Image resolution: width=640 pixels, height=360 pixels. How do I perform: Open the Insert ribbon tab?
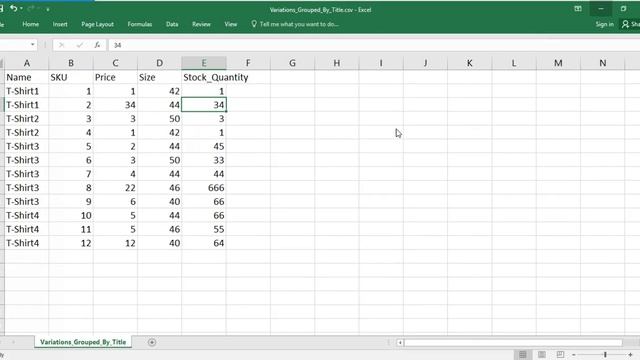pyautogui.click(x=60, y=24)
